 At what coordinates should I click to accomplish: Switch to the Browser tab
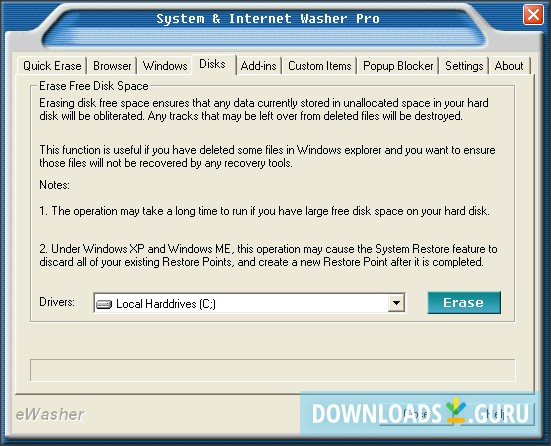(112, 66)
